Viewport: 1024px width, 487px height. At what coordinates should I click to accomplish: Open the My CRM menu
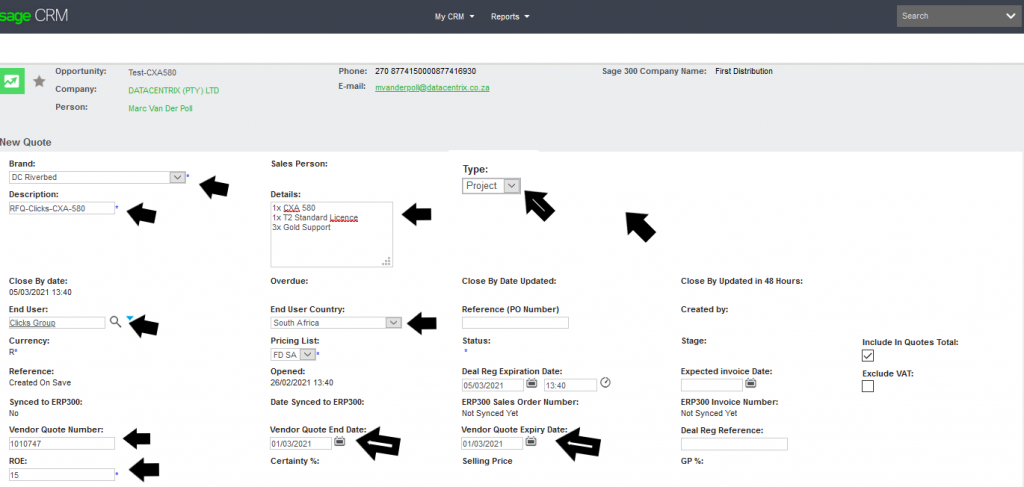(454, 16)
